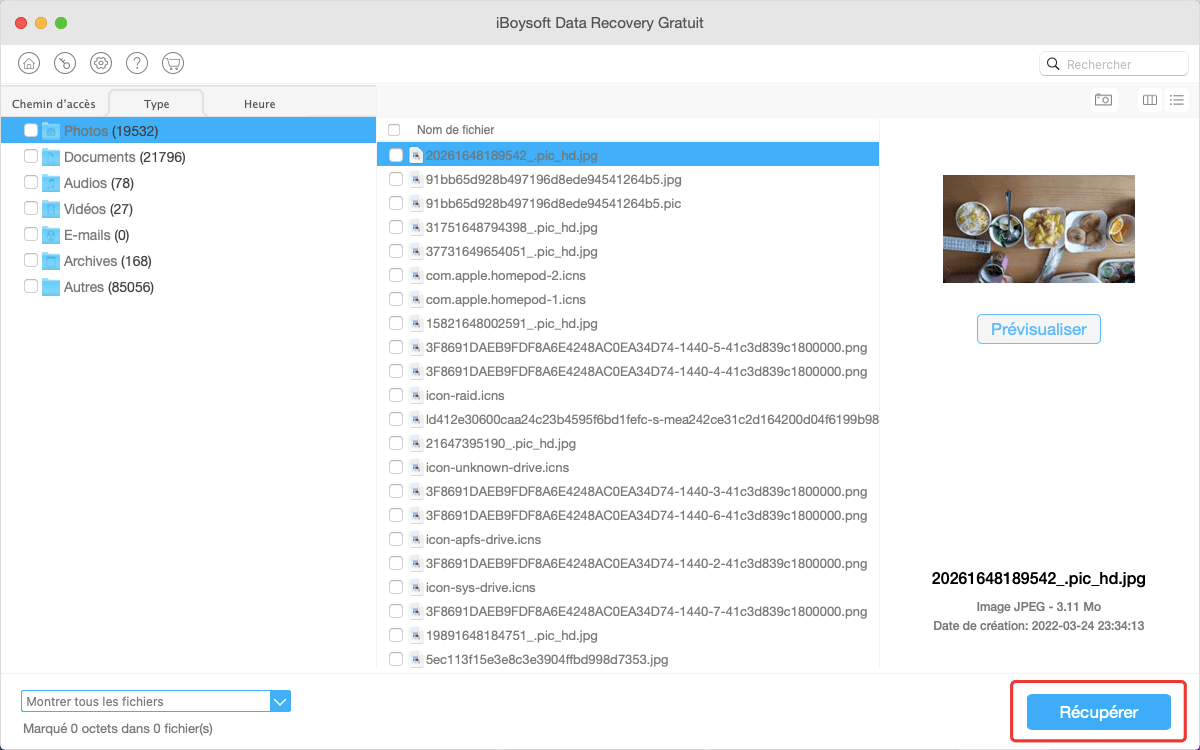The height and width of the screenshot is (750, 1200).
Task: Select the Archives folder in sidebar
Action: (90, 261)
